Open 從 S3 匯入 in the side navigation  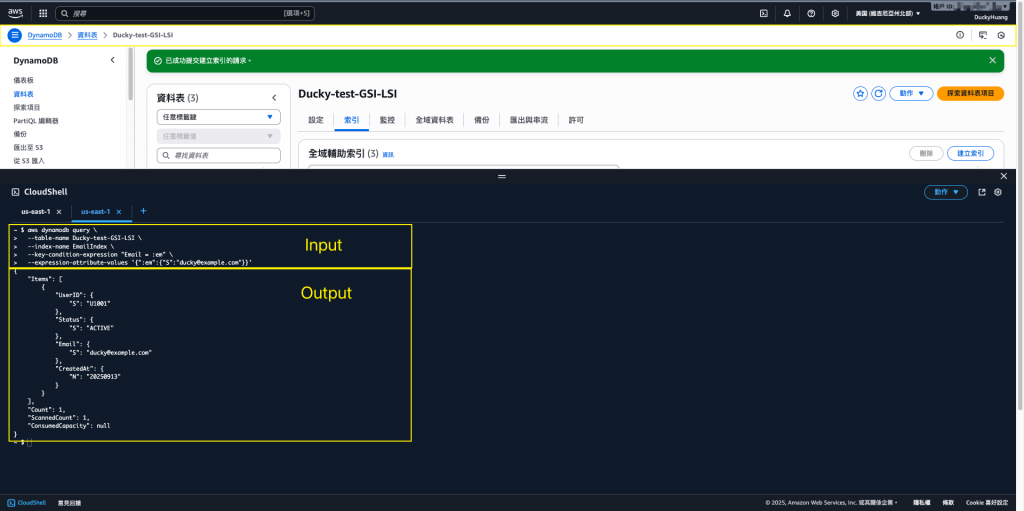point(29,161)
